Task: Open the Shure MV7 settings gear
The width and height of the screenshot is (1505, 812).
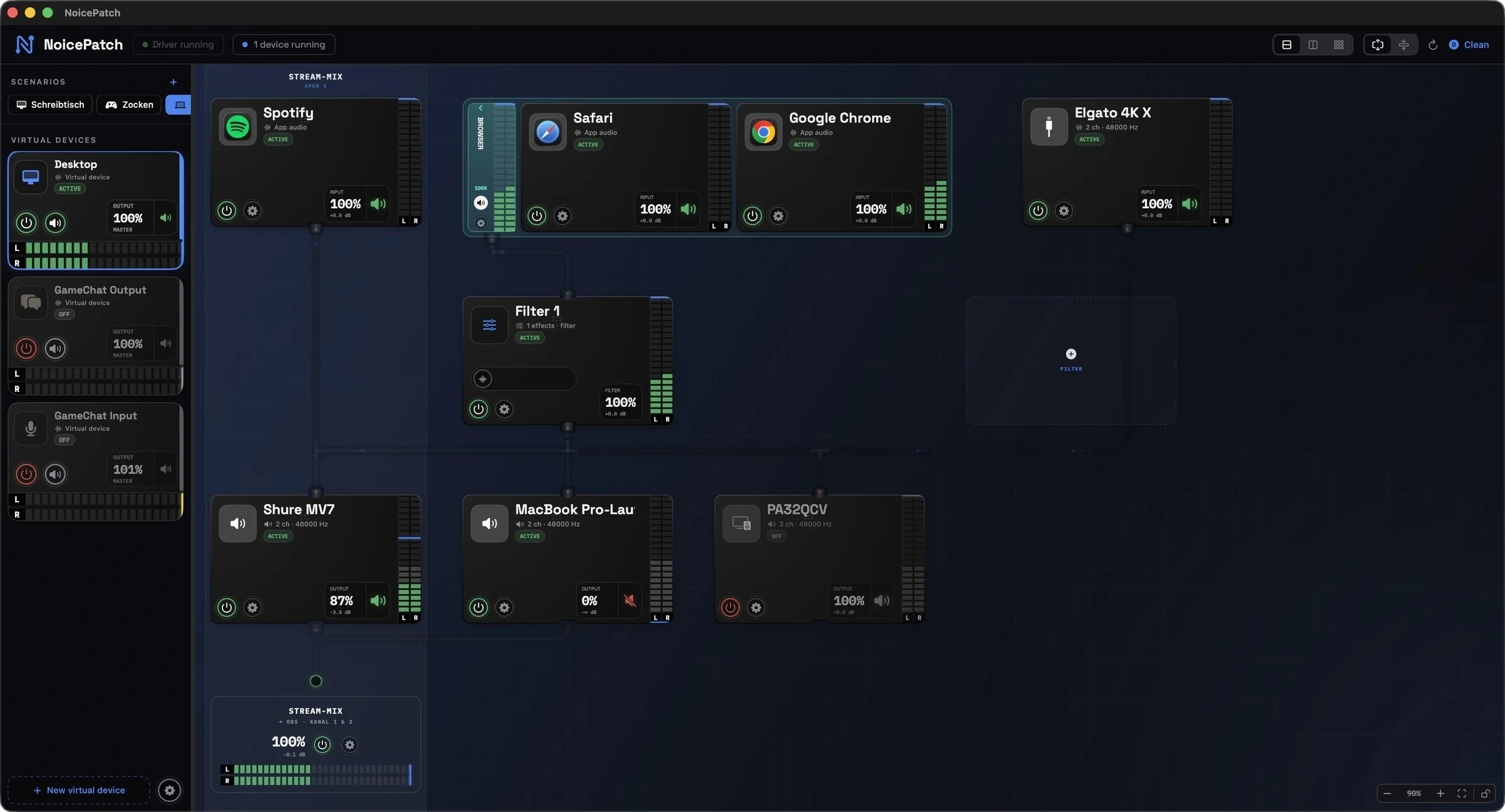Action: (x=253, y=608)
